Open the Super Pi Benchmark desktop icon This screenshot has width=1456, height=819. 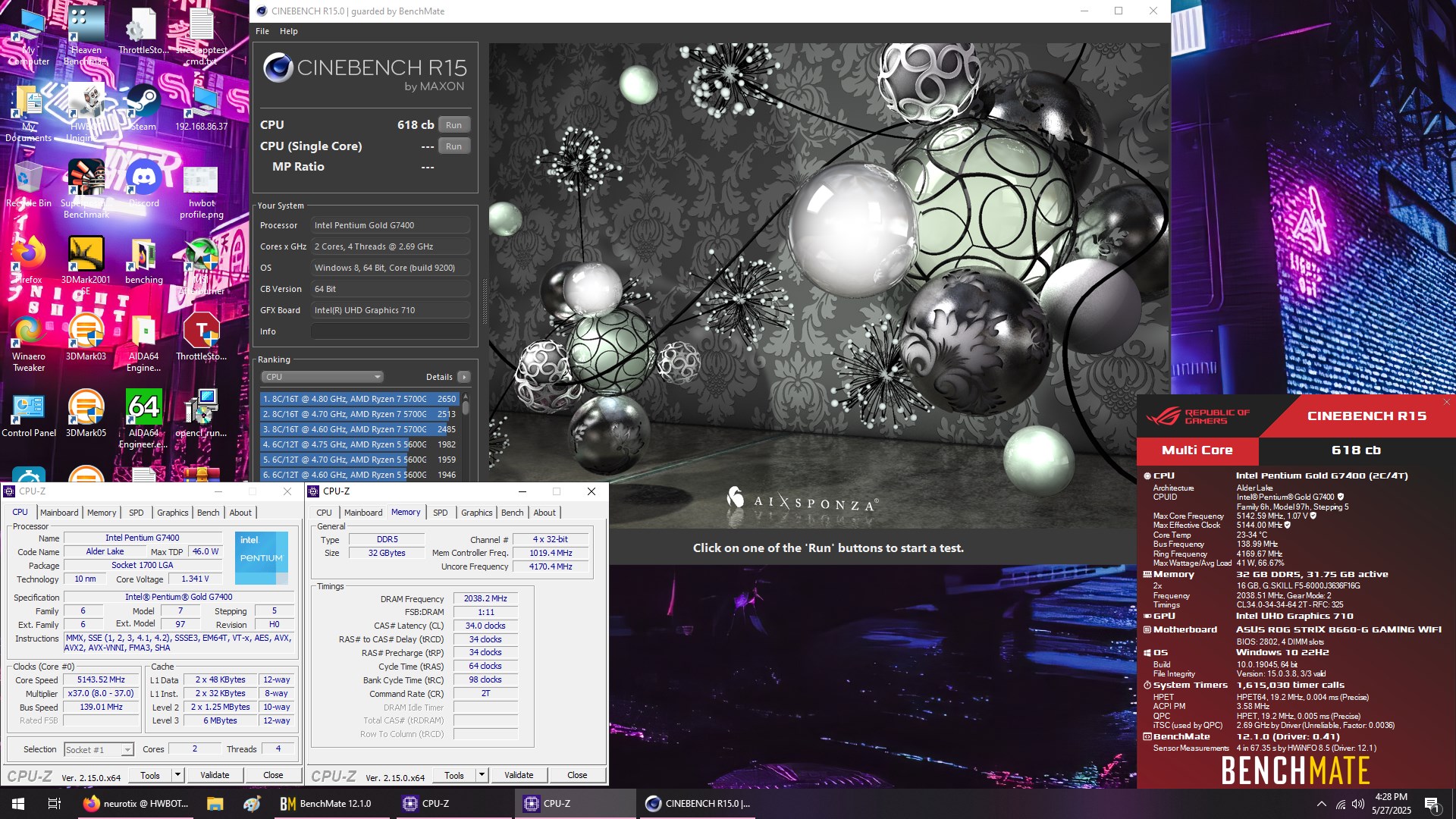86,190
